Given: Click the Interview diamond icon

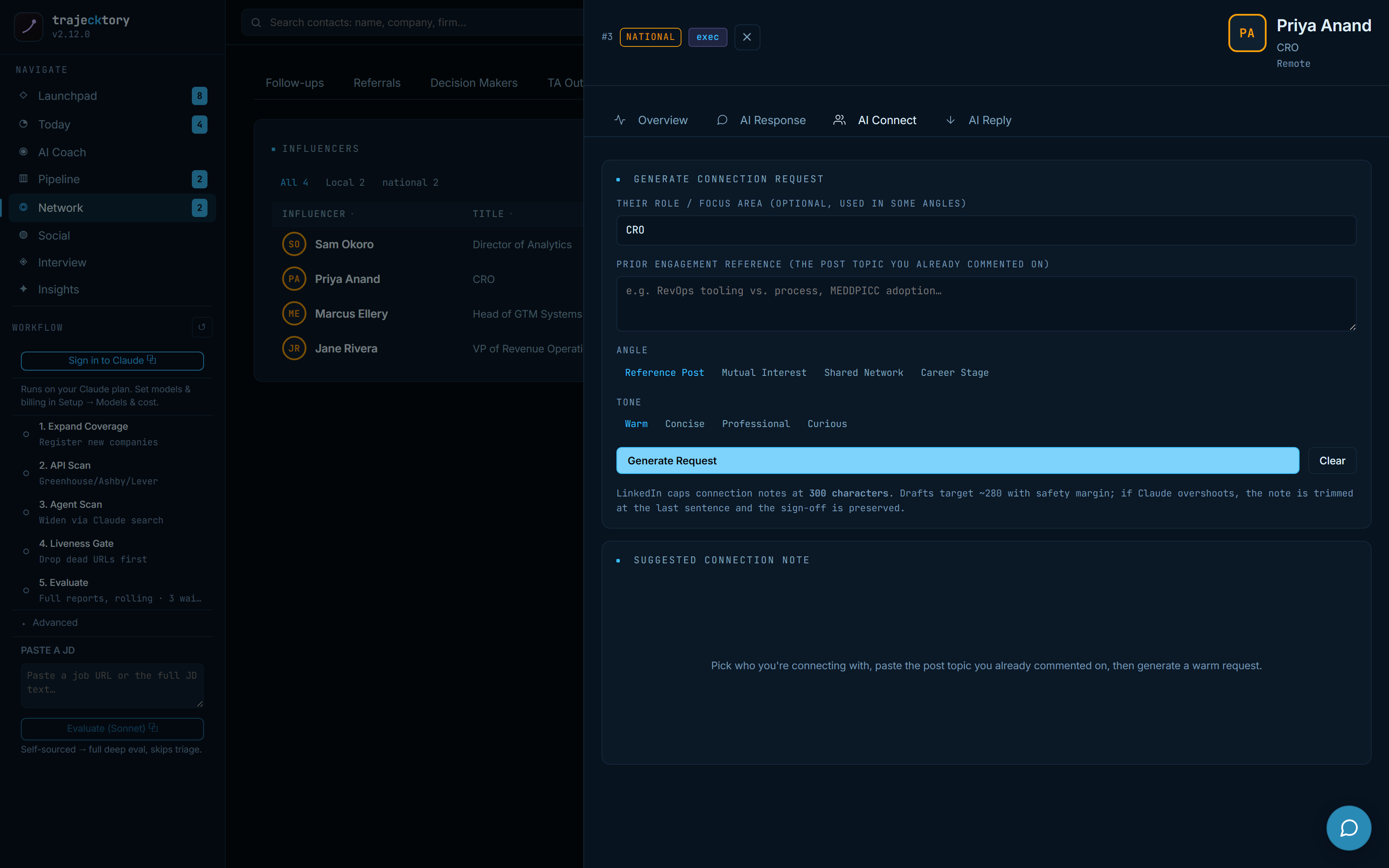Looking at the screenshot, I should point(23,262).
